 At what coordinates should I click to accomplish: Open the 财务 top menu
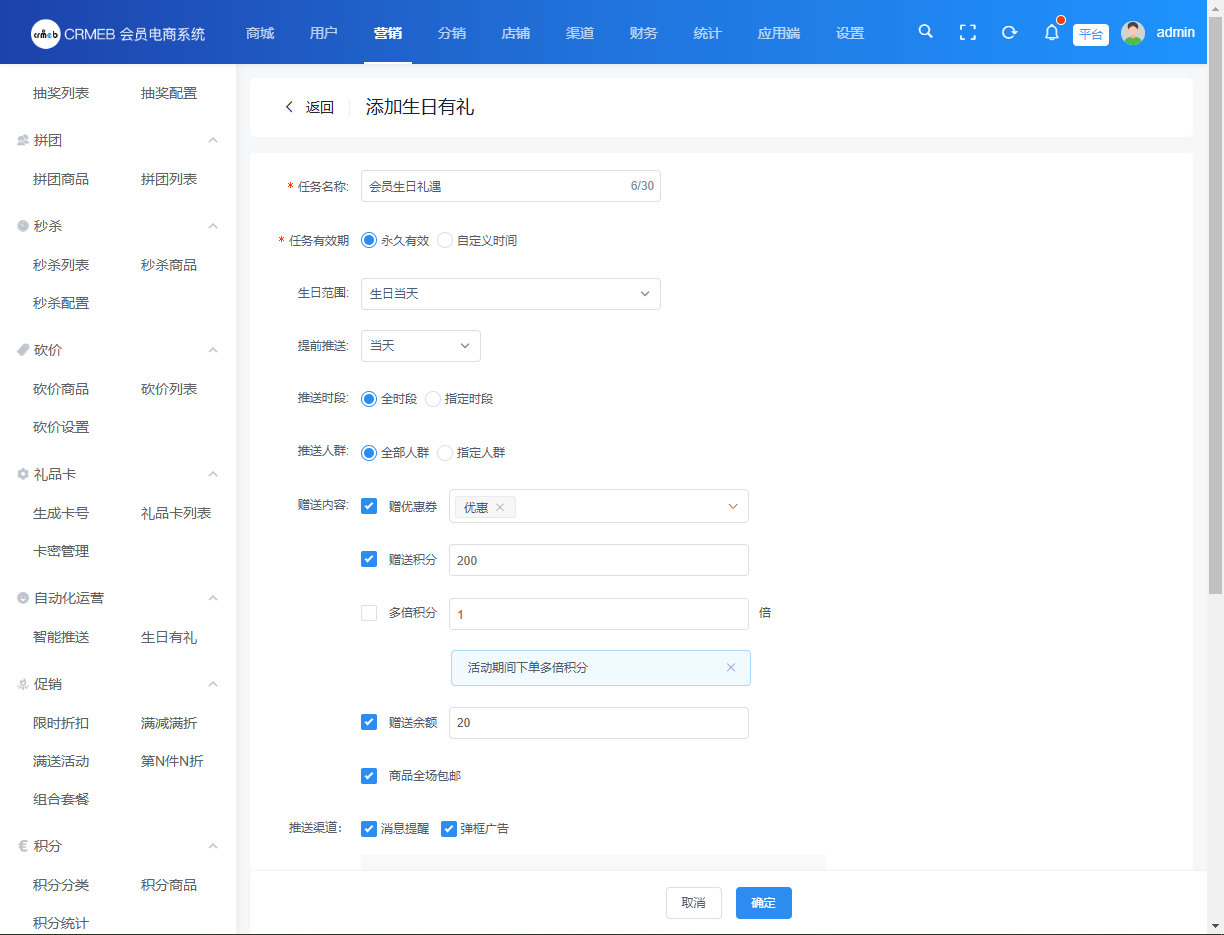coord(643,33)
